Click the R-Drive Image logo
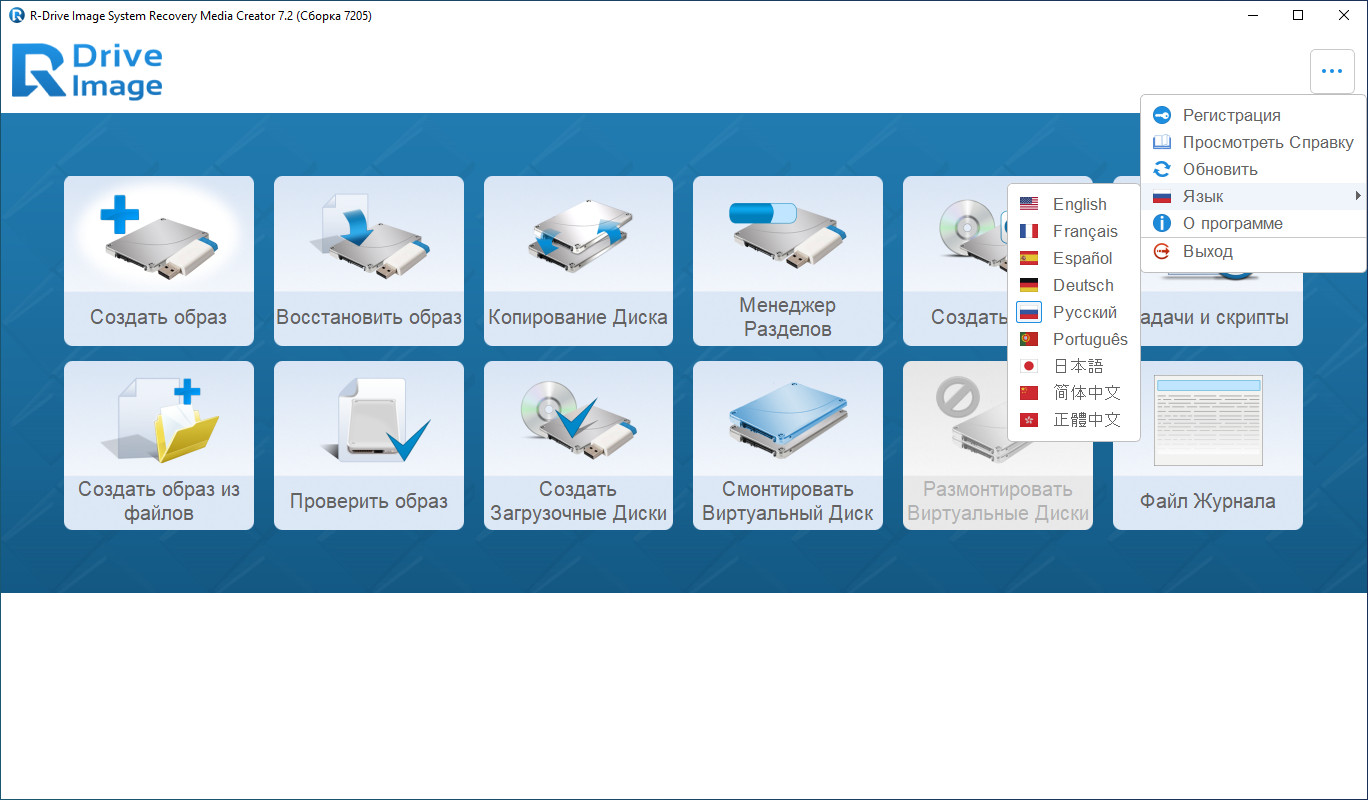The width and height of the screenshot is (1368, 800). coord(87,71)
